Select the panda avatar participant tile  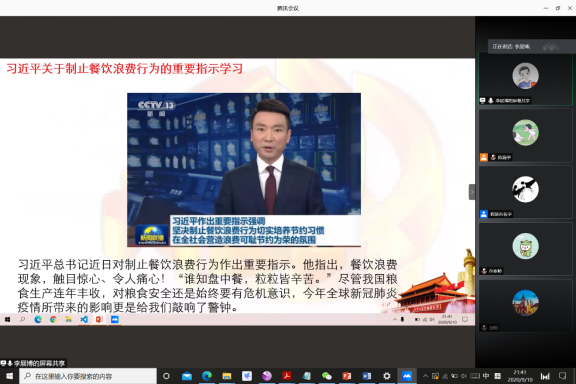(x=525, y=192)
